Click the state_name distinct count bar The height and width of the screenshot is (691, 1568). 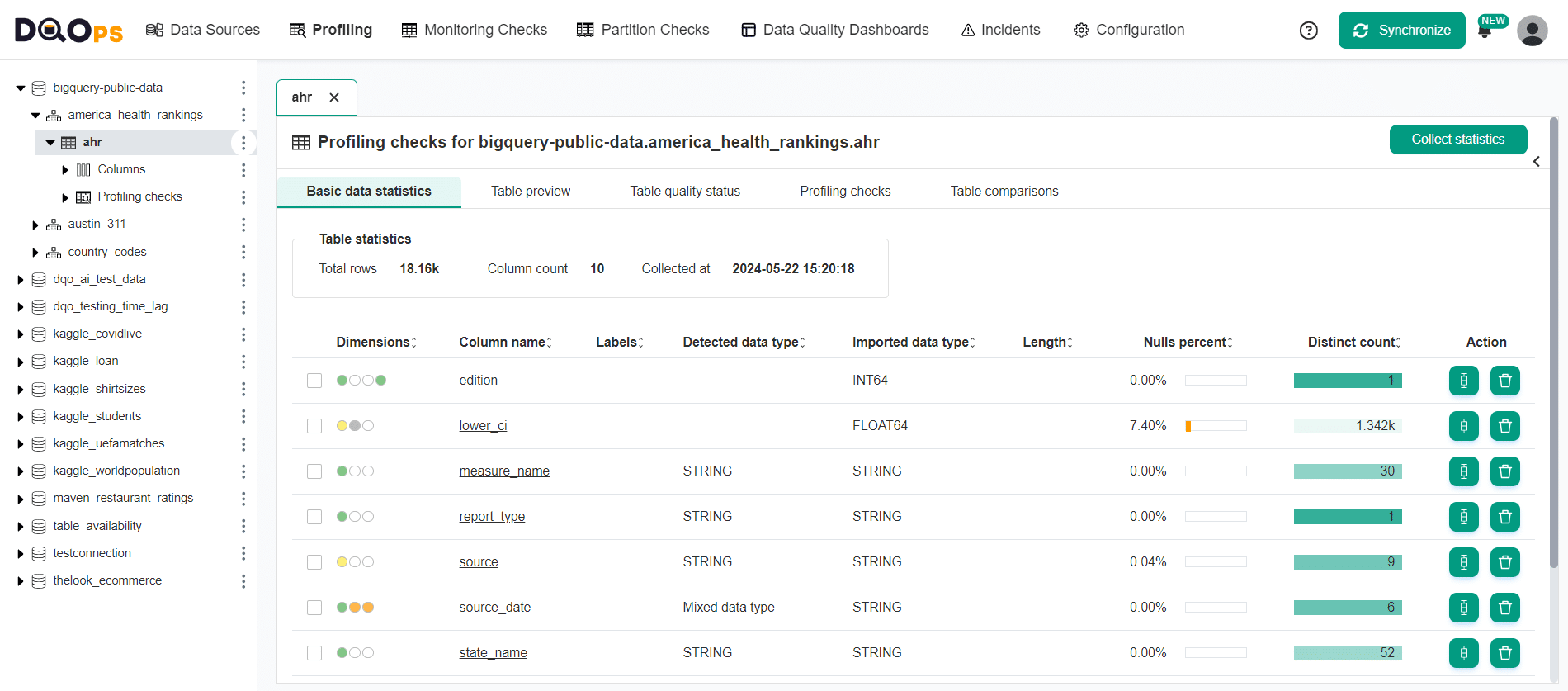(1348, 653)
